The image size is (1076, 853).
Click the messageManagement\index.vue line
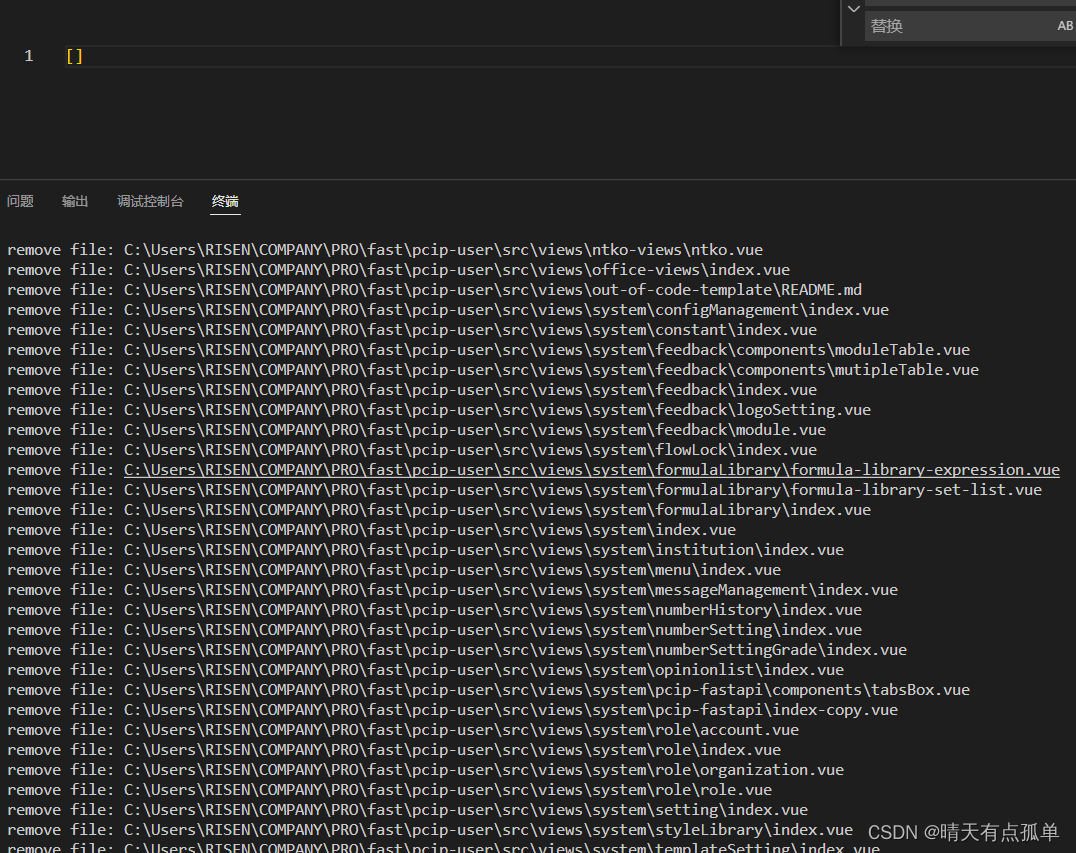pyautogui.click(x=452, y=589)
